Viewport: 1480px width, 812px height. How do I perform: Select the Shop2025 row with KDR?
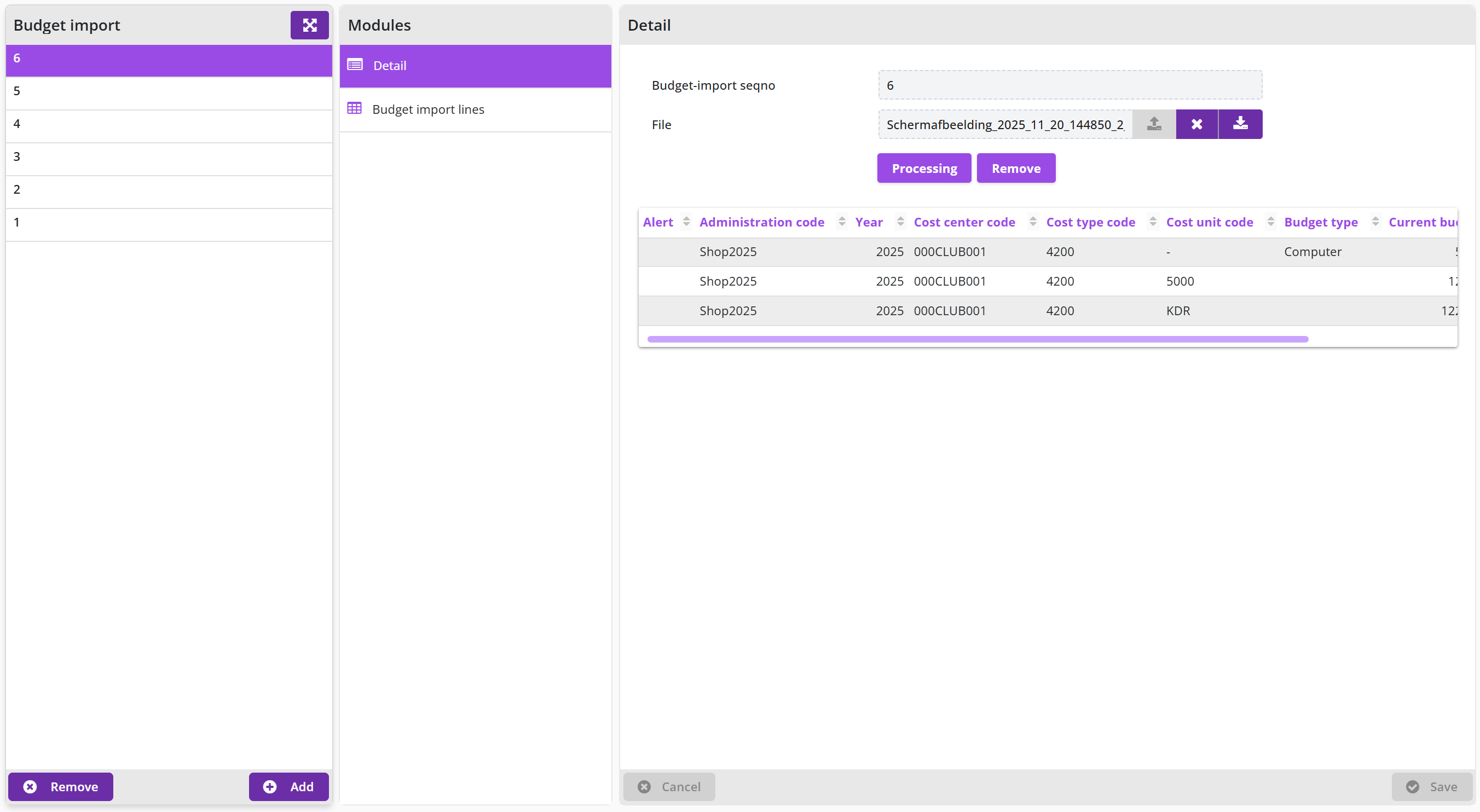point(1048,311)
